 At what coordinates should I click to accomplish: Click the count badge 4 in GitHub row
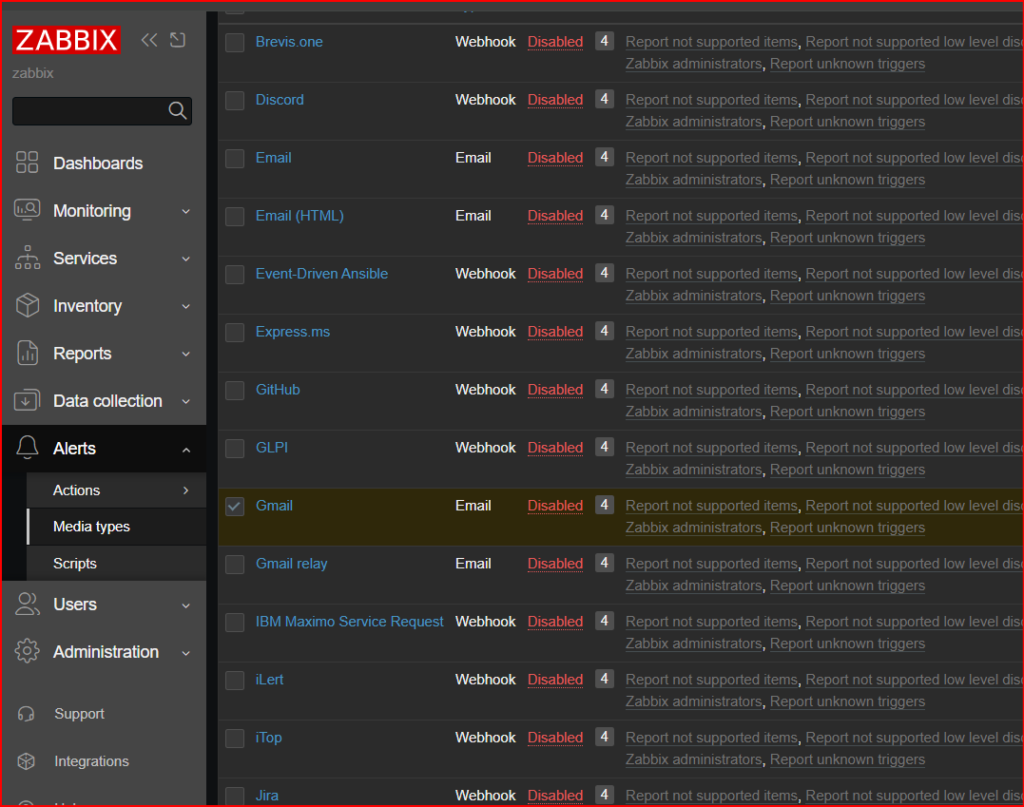[x=604, y=389]
